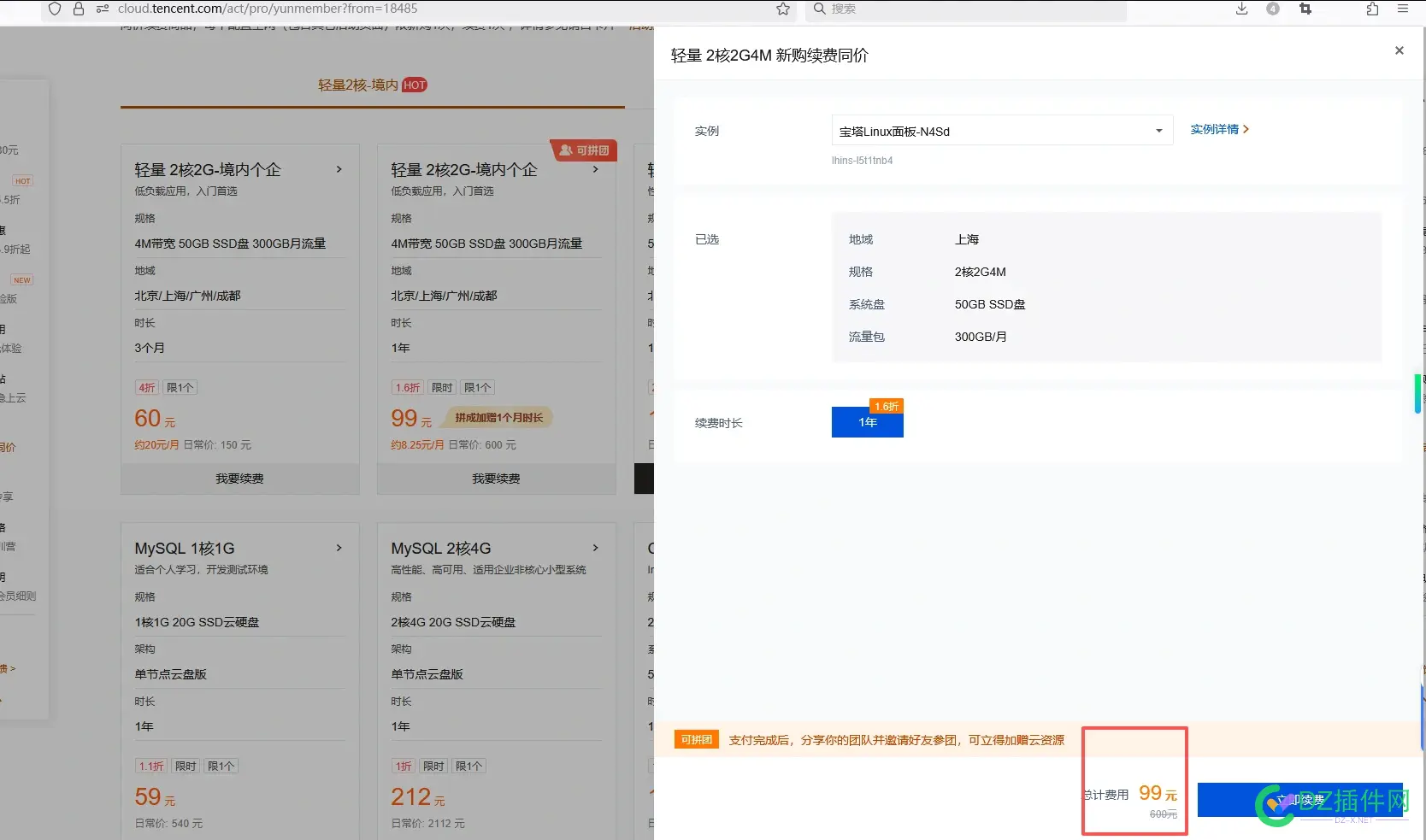Screen dimensions: 1426x840
Task: Click the round account badge icon in the toolbar
Action: tap(1273, 9)
